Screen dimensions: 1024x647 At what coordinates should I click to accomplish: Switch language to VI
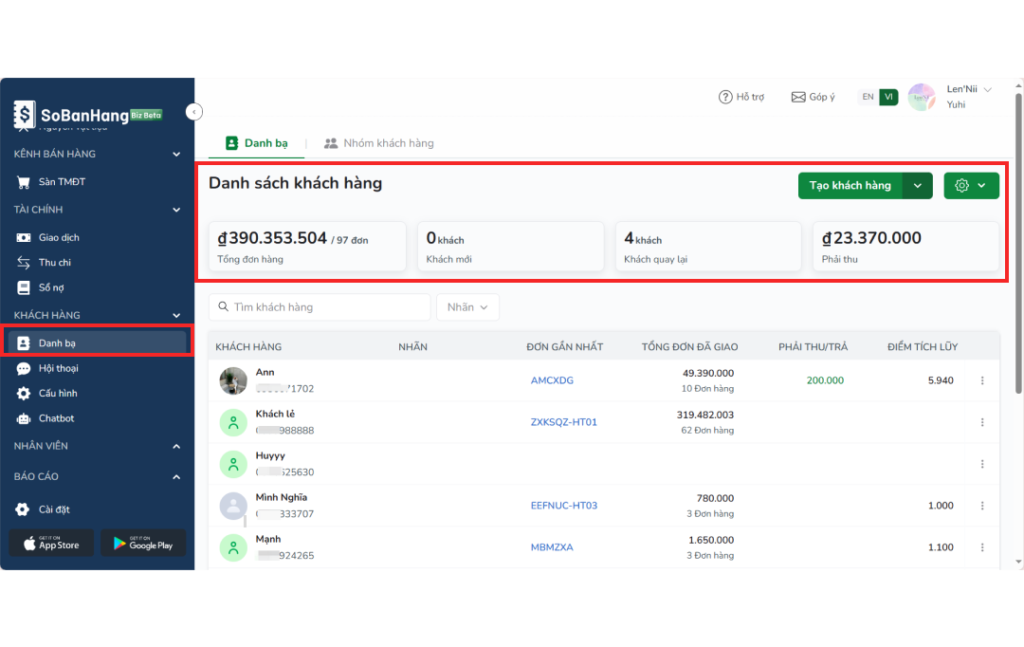coord(888,97)
